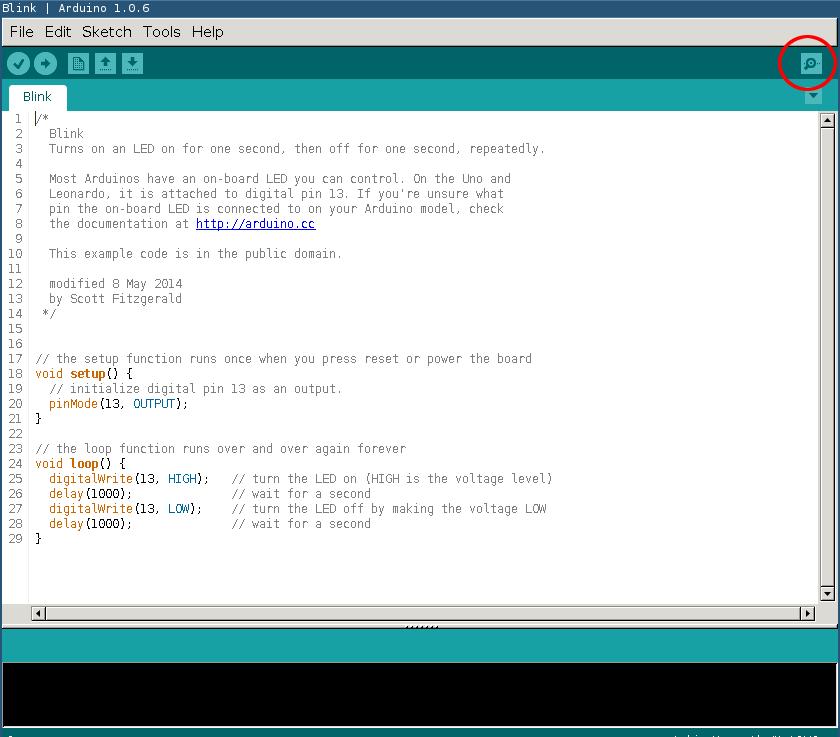This screenshot has width=840, height=737.
Task: Save the sketch with the down-arrow icon
Action: tap(132, 64)
